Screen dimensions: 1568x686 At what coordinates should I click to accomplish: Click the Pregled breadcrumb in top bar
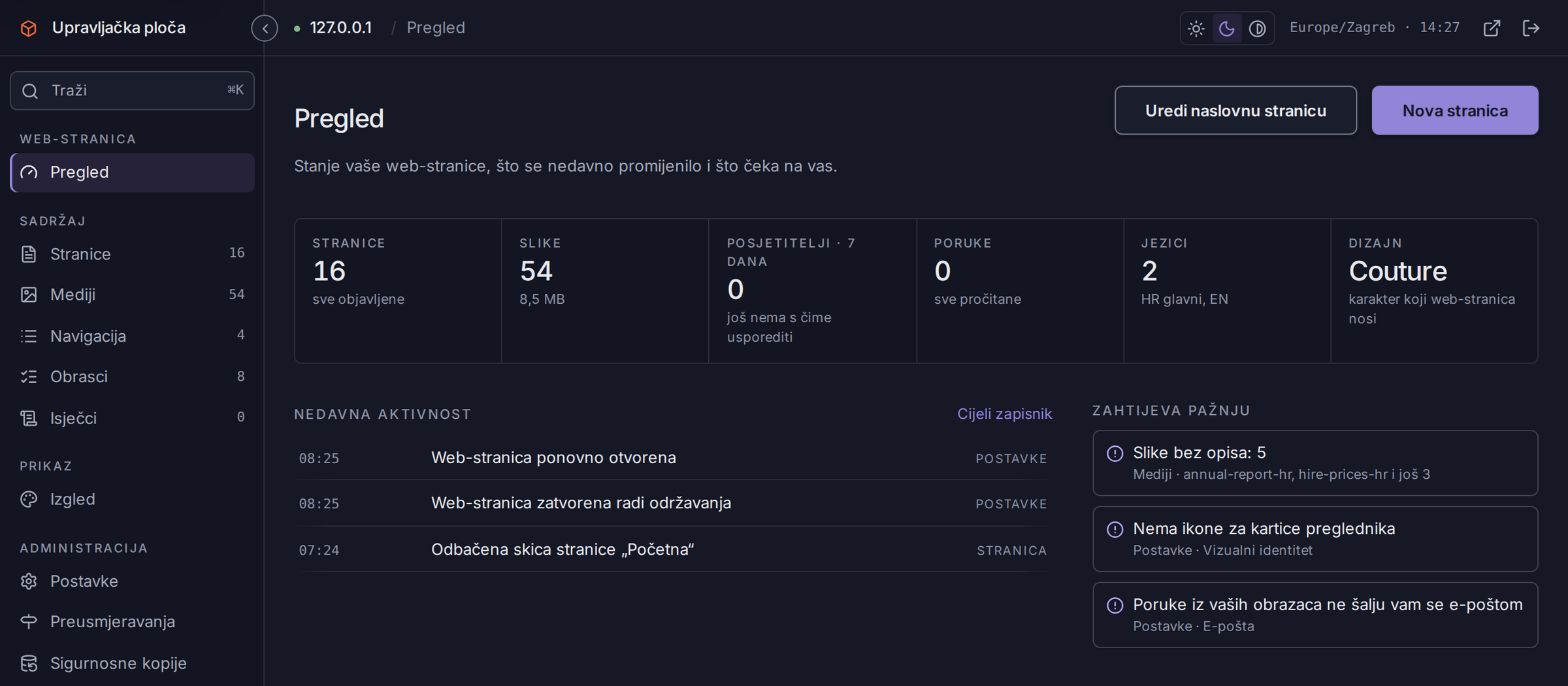(x=436, y=28)
